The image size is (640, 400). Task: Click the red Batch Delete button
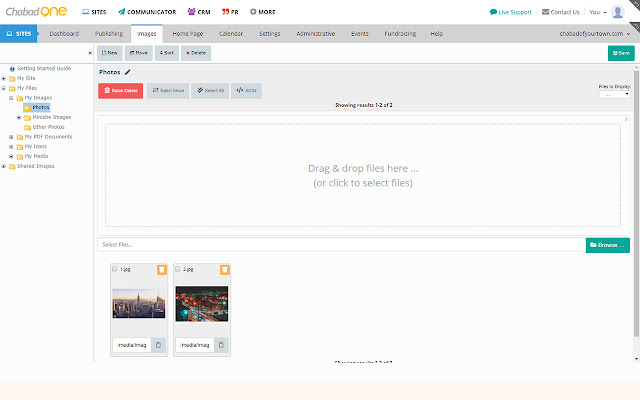tap(120, 91)
